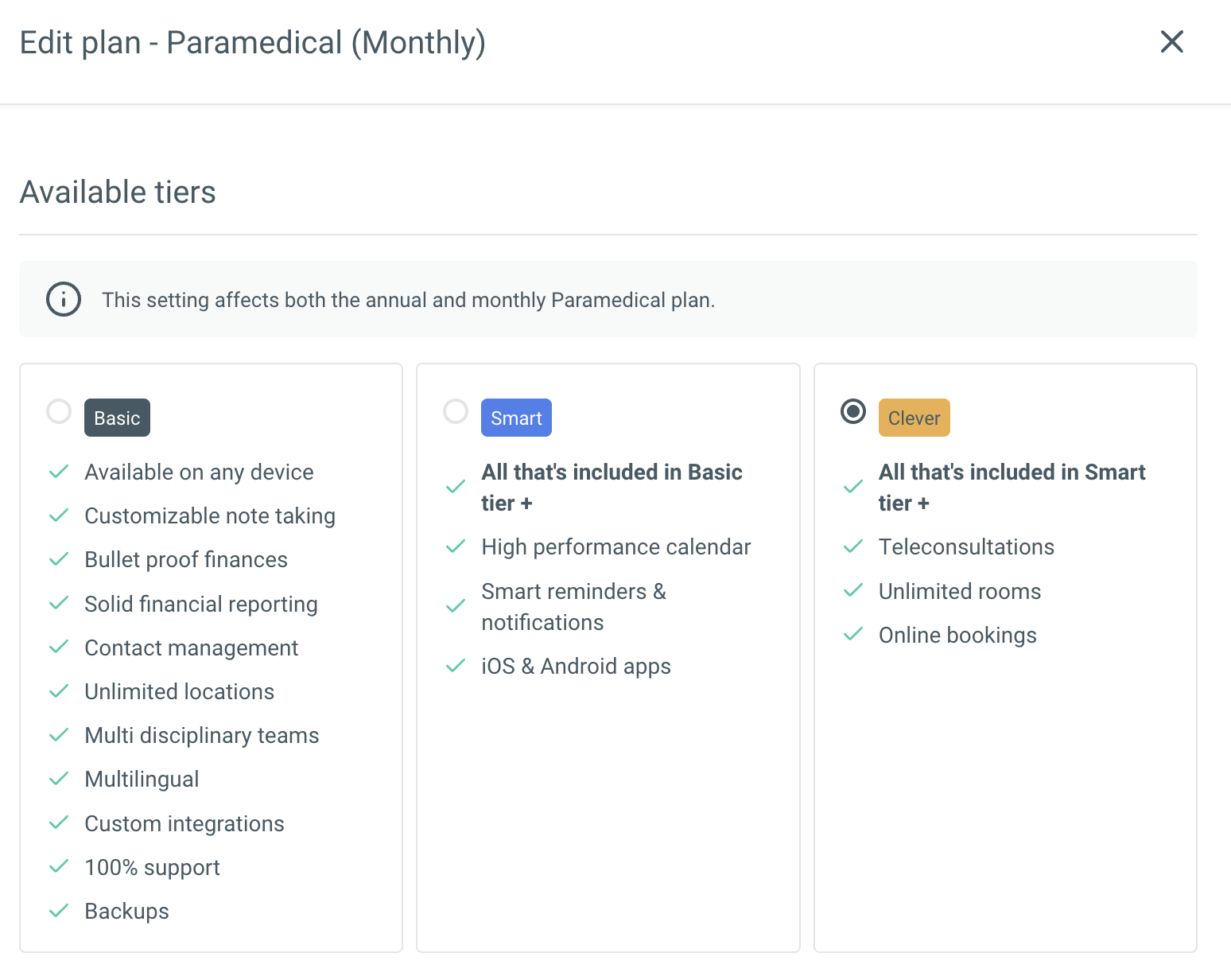Click the checkmark beside Available on any device
Image resolution: width=1231 pixels, height=980 pixels.
tap(59, 472)
